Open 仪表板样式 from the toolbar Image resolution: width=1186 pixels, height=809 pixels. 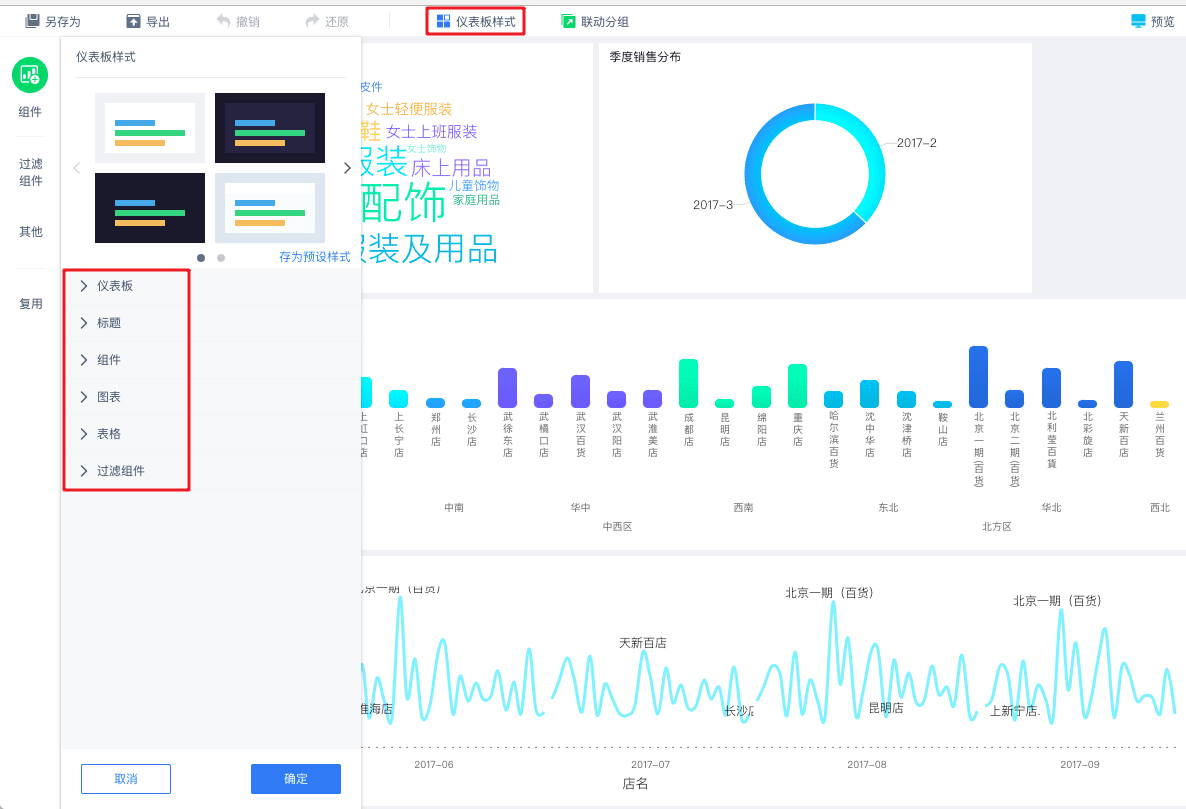coord(476,21)
